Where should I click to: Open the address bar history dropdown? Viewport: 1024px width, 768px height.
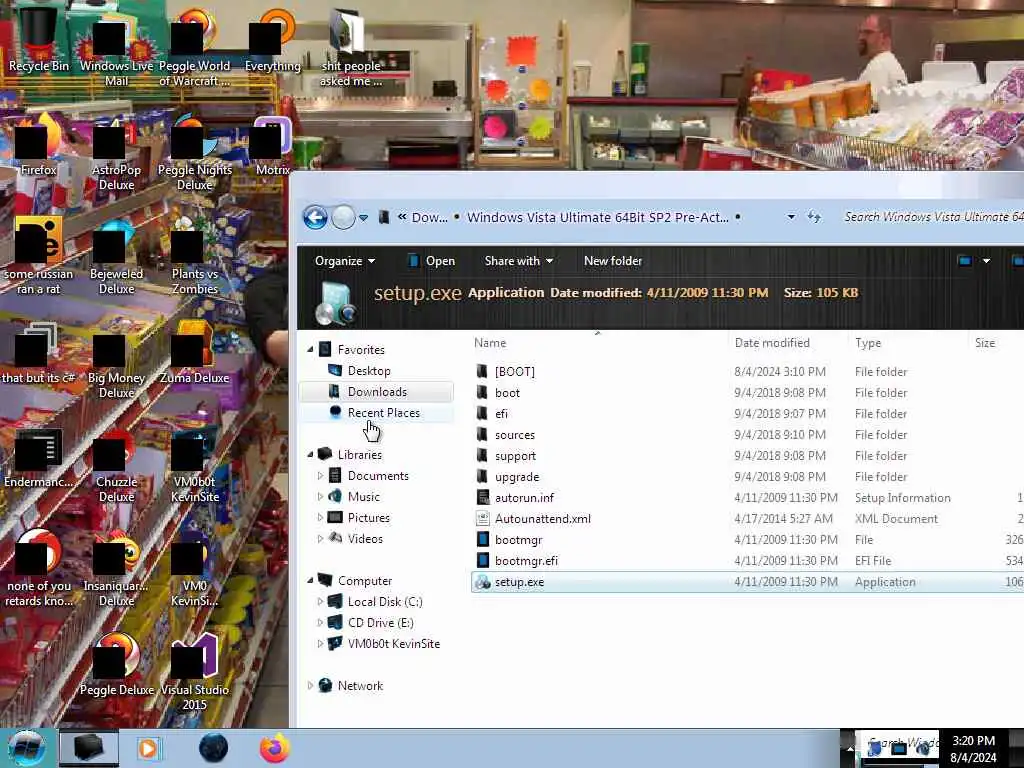791,217
